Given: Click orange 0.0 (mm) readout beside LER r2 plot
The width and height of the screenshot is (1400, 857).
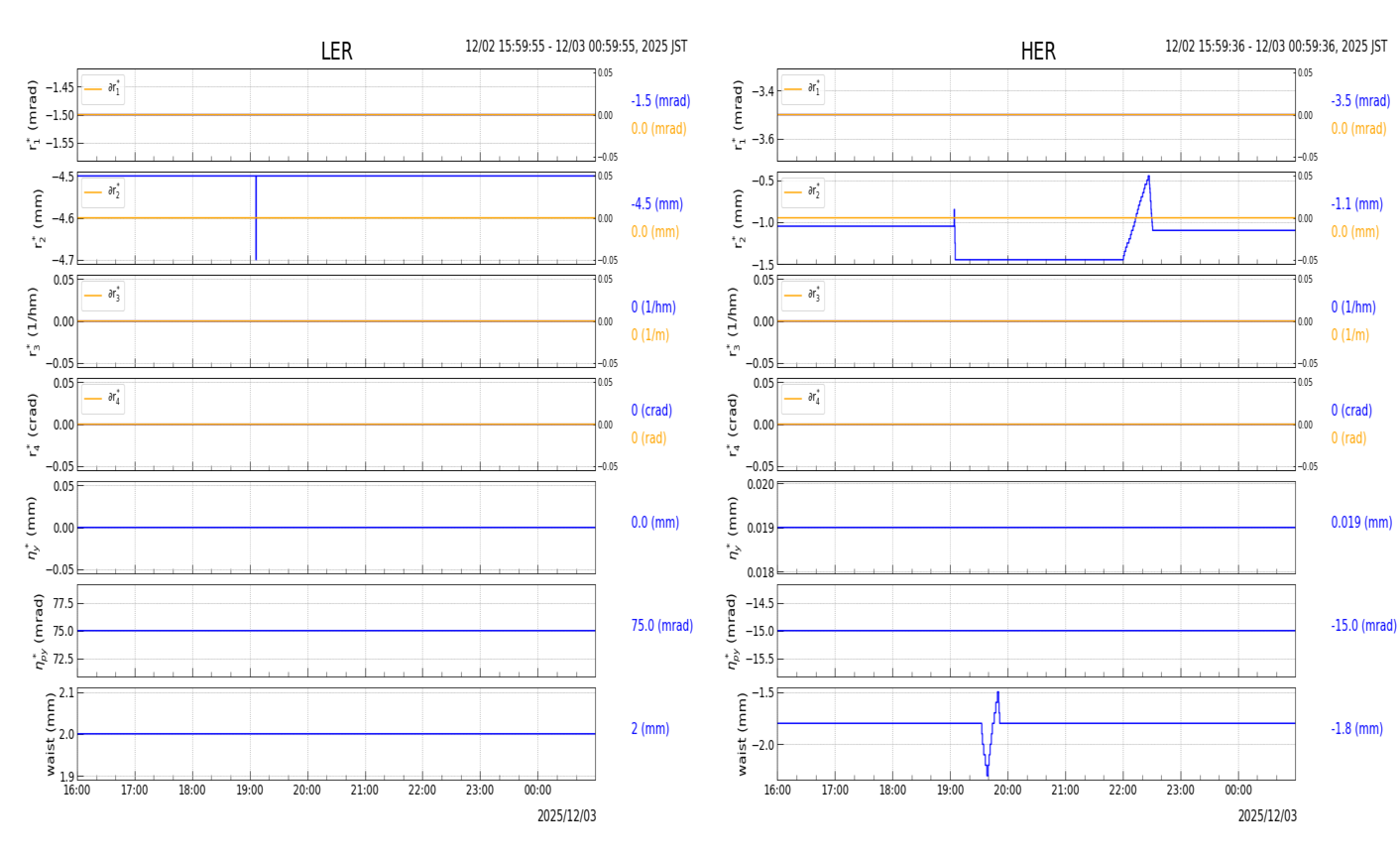Looking at the screenshot, I should 655,232.
